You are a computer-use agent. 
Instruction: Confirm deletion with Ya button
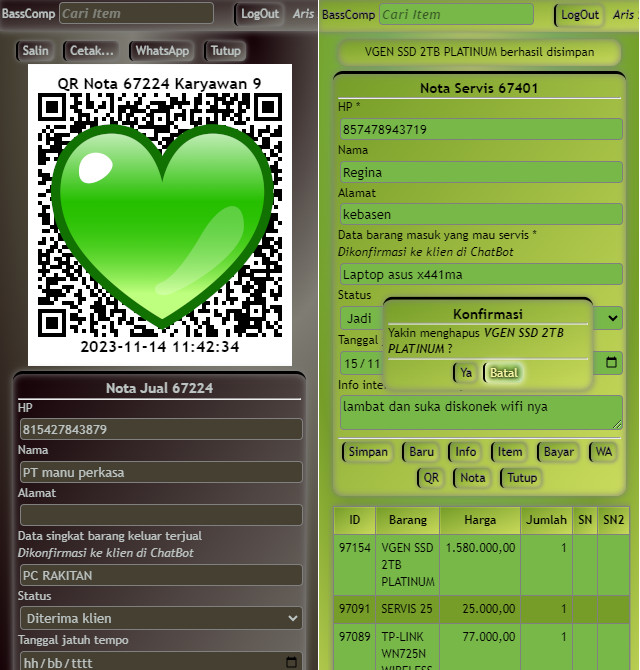(x=466, y=373)
